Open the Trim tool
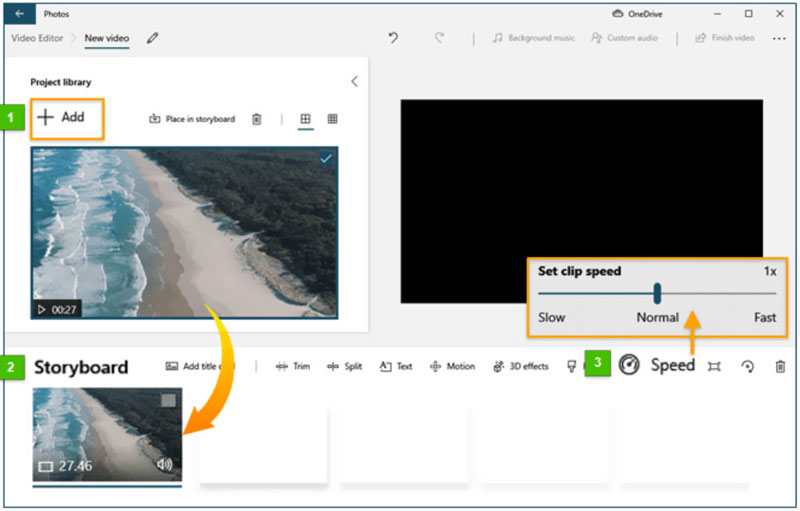The image size is (800, 511). 292,366
